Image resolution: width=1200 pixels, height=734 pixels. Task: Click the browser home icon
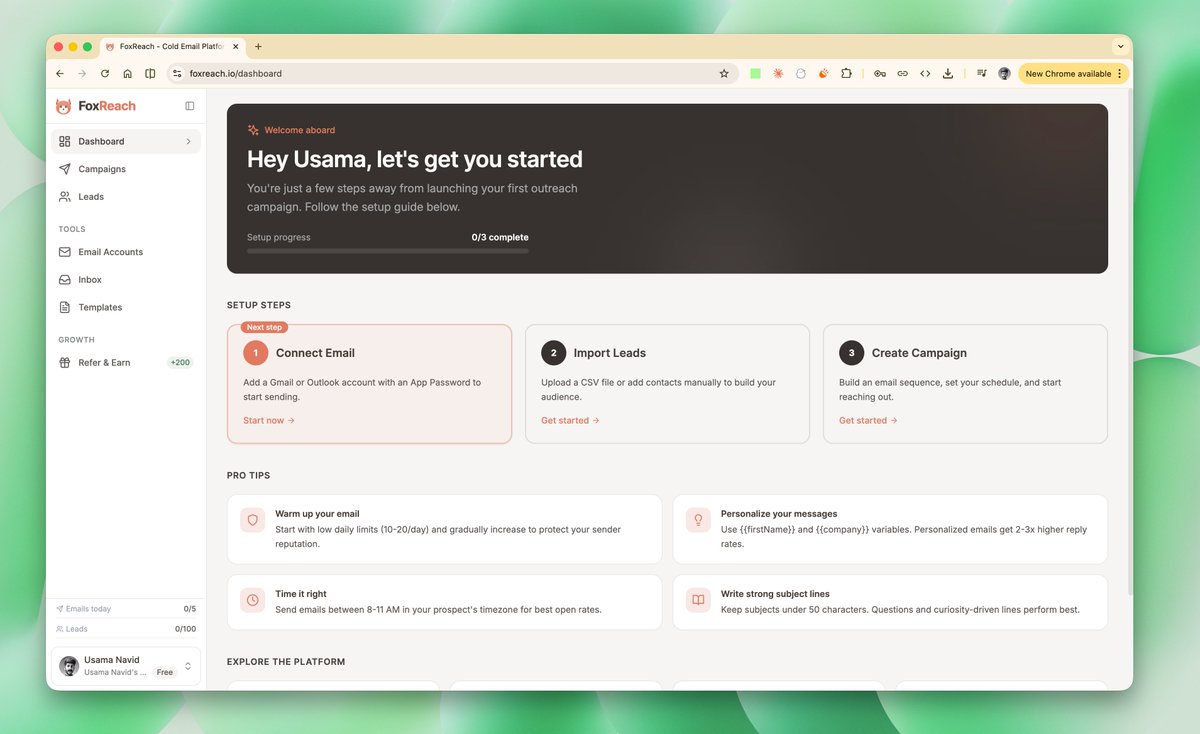click(x=127, y=74)
